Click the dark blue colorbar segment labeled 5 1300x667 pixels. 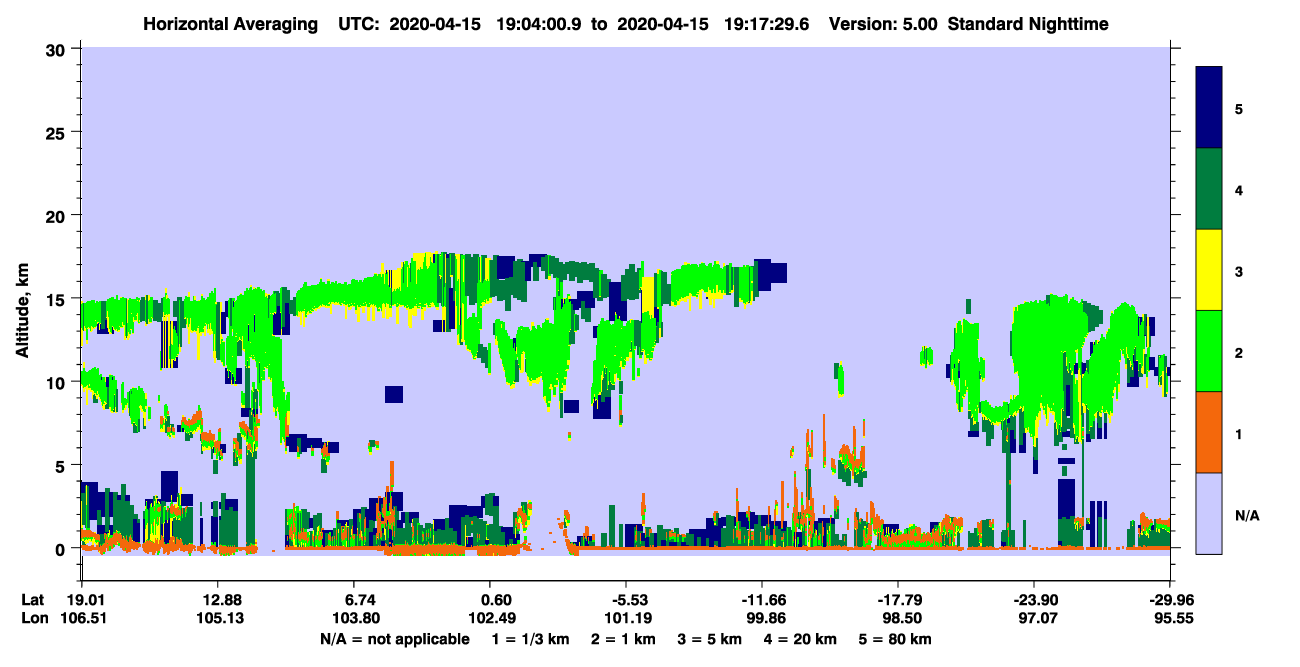point(1209,108)
